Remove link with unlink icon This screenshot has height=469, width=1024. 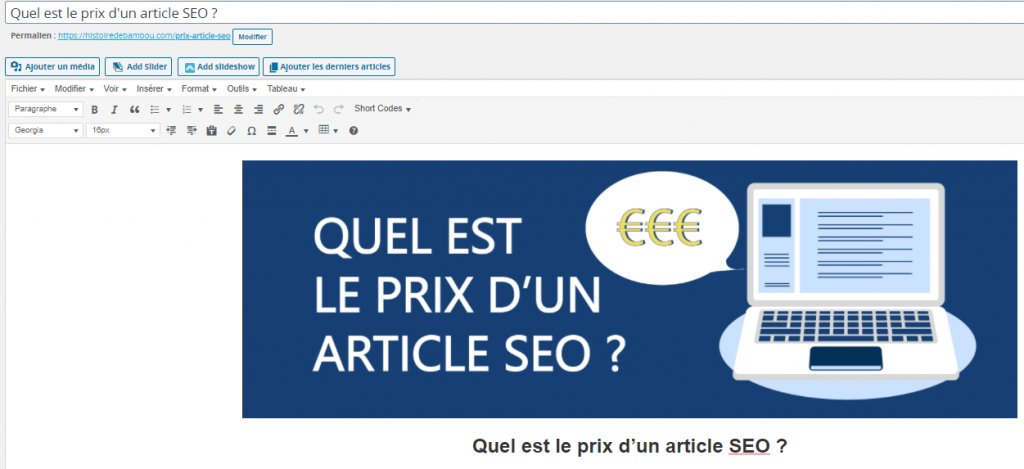click(299, 110)
